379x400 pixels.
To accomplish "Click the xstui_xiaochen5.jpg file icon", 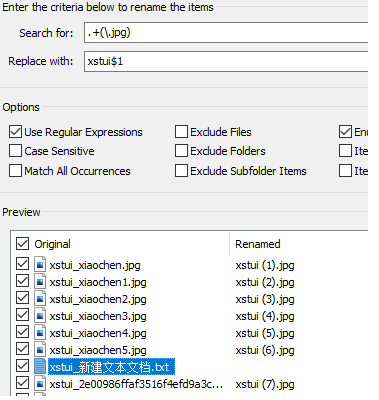I will [x=40, y=350].
